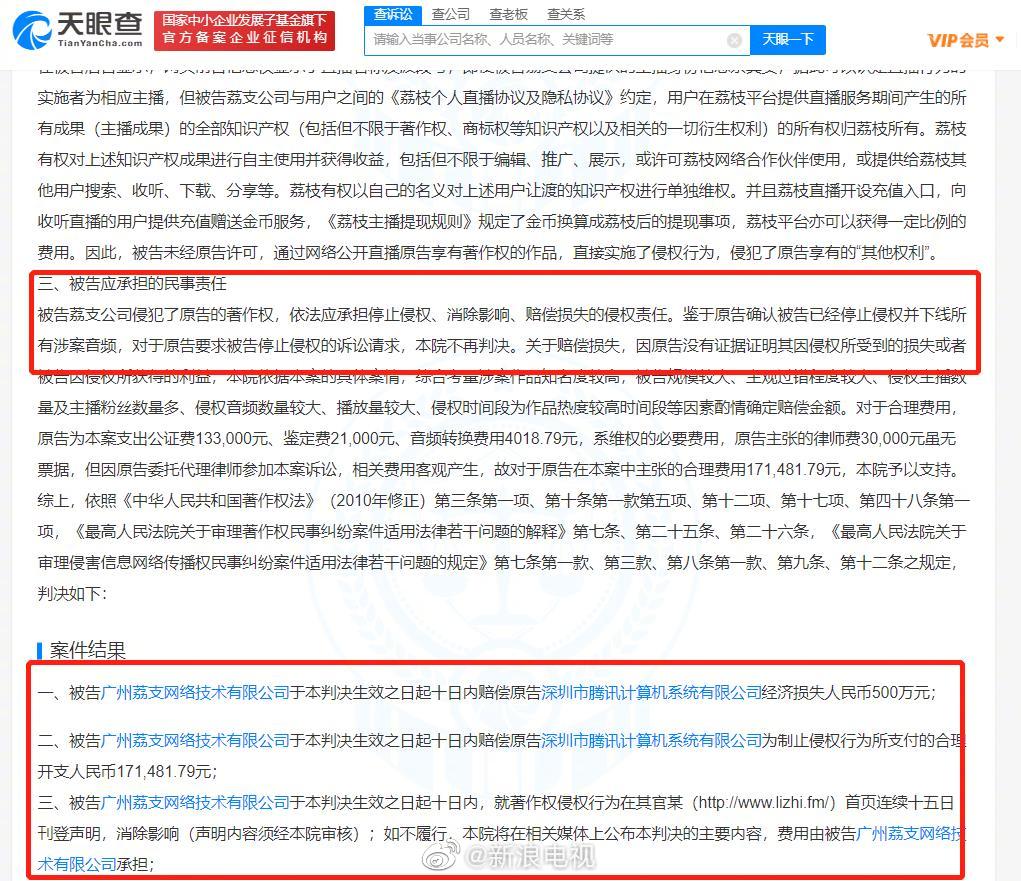Switch to the 查老板 tab

[x=509, y=15]
